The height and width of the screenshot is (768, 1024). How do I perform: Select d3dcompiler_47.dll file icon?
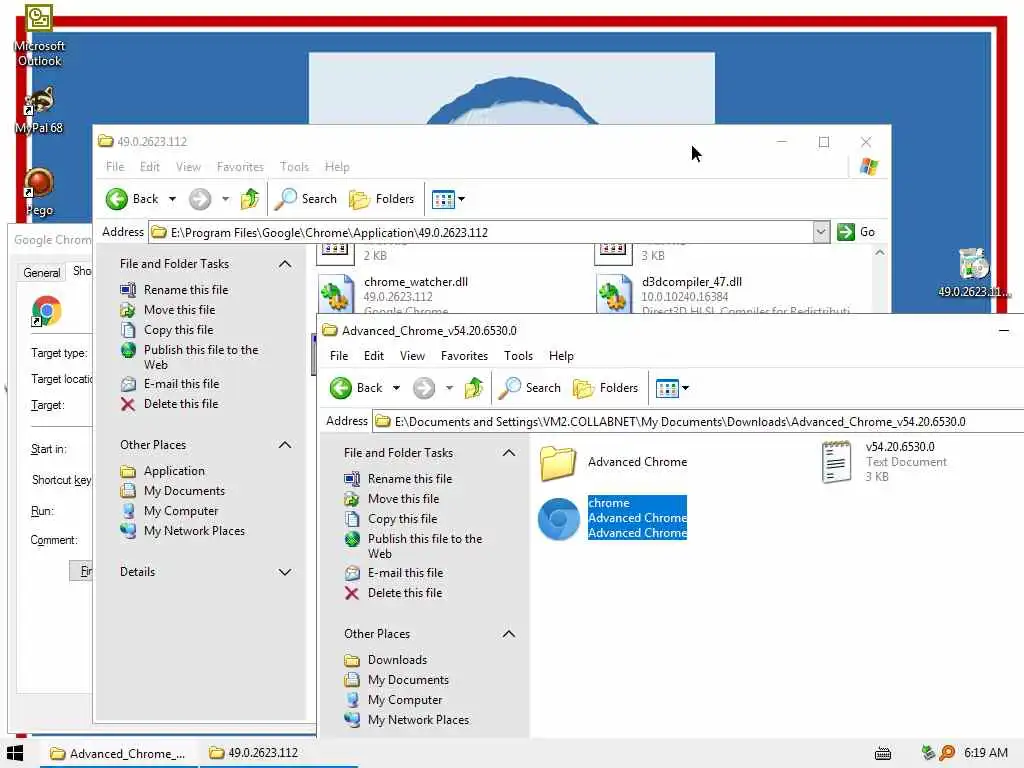pos(613,294)
